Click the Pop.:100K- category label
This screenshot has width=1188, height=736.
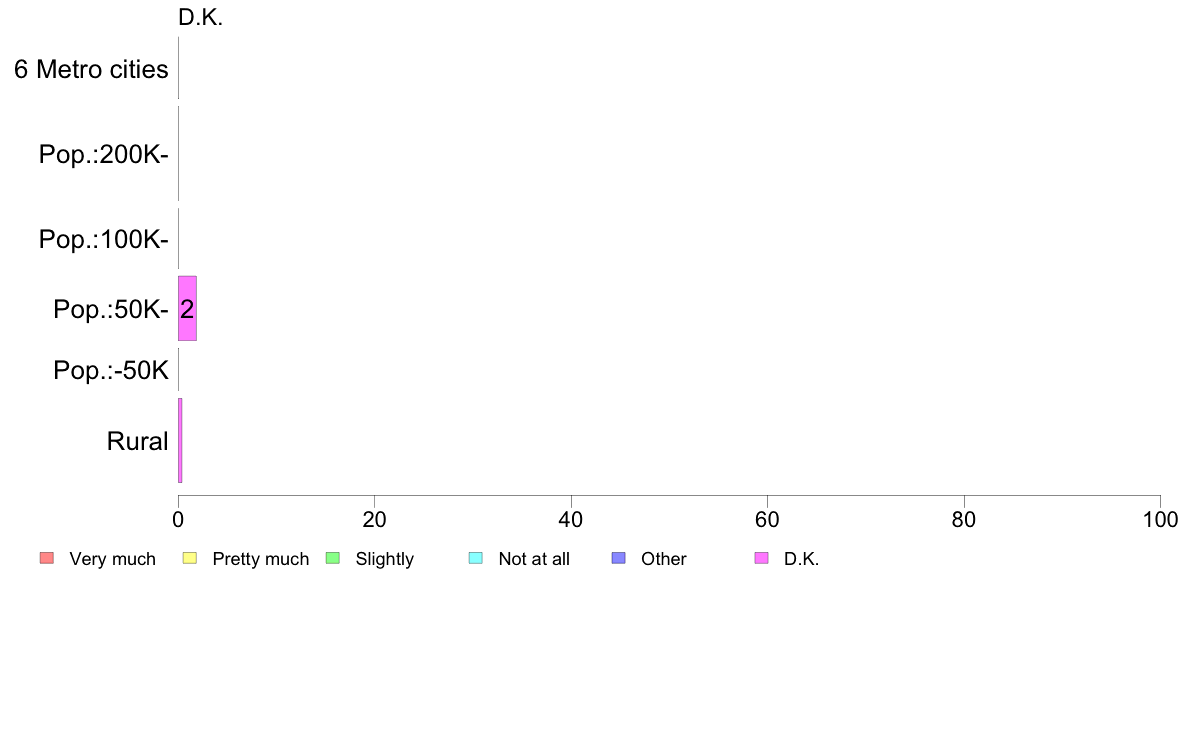click(103, 239)
